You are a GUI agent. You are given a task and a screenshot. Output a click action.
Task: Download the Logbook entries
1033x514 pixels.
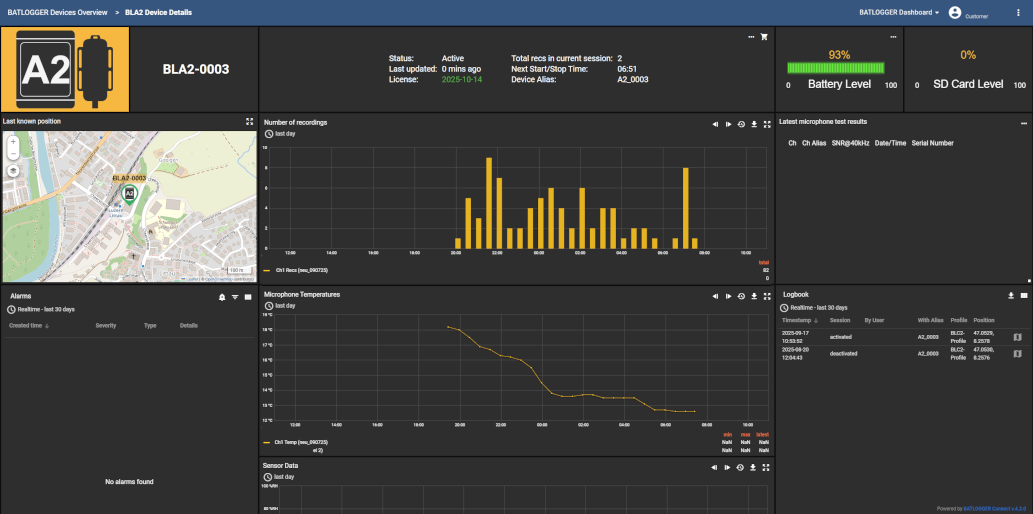pyautogui.click(x=1011, y=296)
